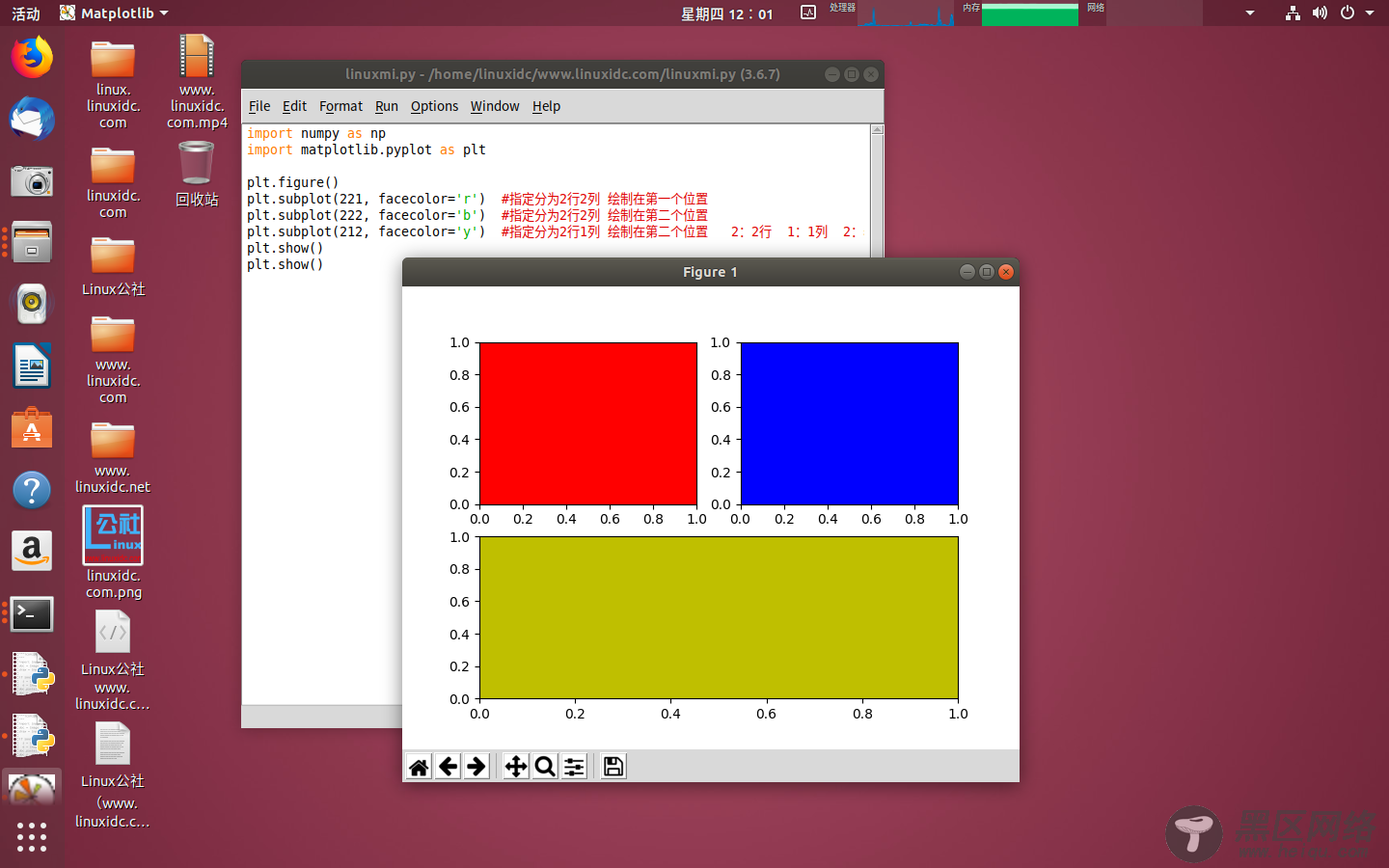Open the indicator dropdown arrow left of network icon
Viewport: 1389px width, 868px height.
coord(1250,14)
